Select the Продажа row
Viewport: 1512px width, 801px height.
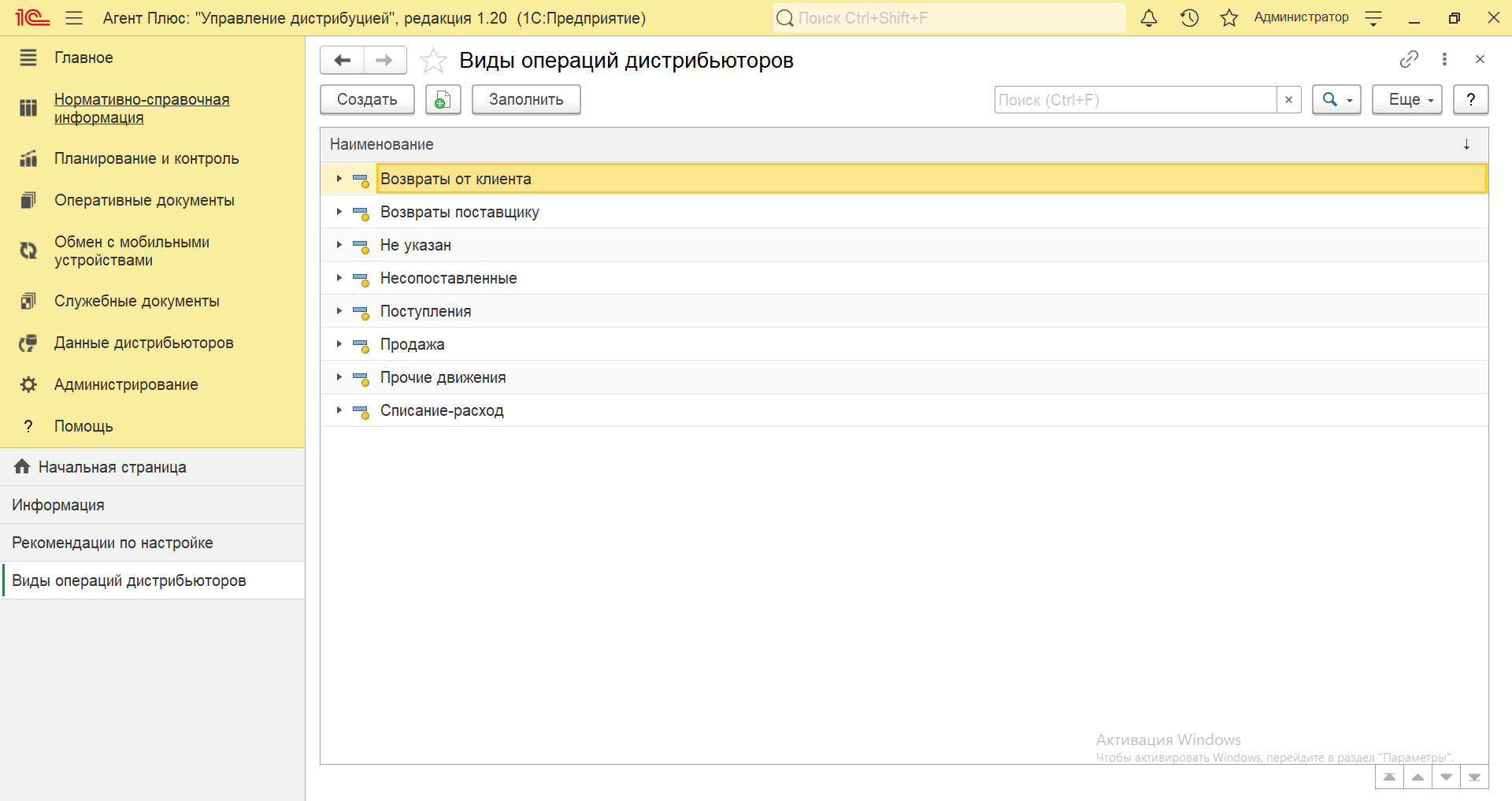coord(904,344)
